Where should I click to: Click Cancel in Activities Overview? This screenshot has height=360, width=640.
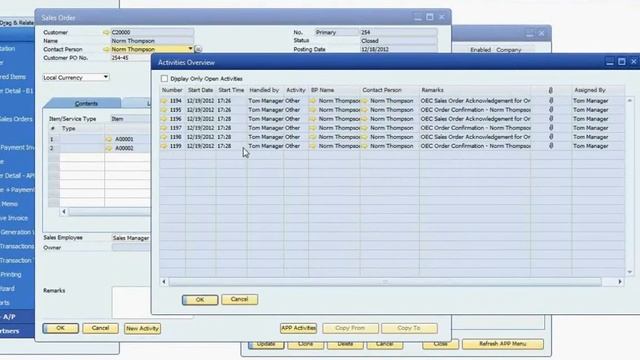click(239, 300)
